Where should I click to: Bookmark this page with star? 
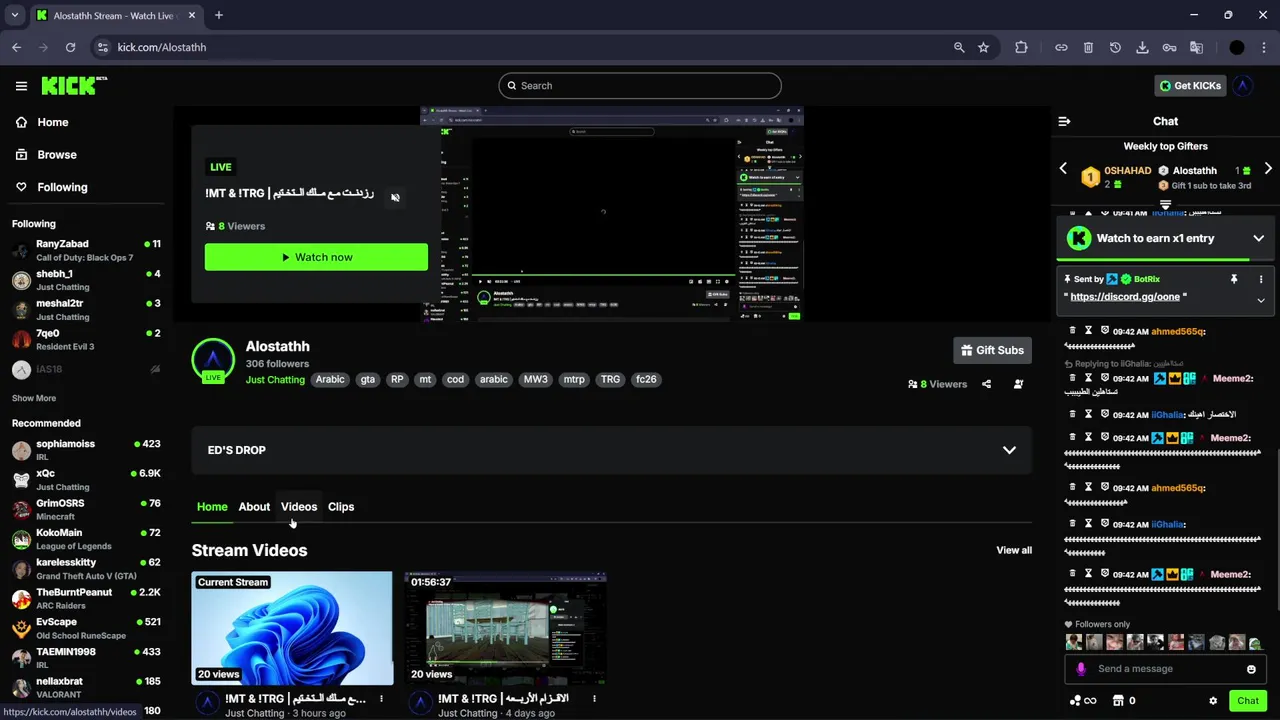(984, 47)
